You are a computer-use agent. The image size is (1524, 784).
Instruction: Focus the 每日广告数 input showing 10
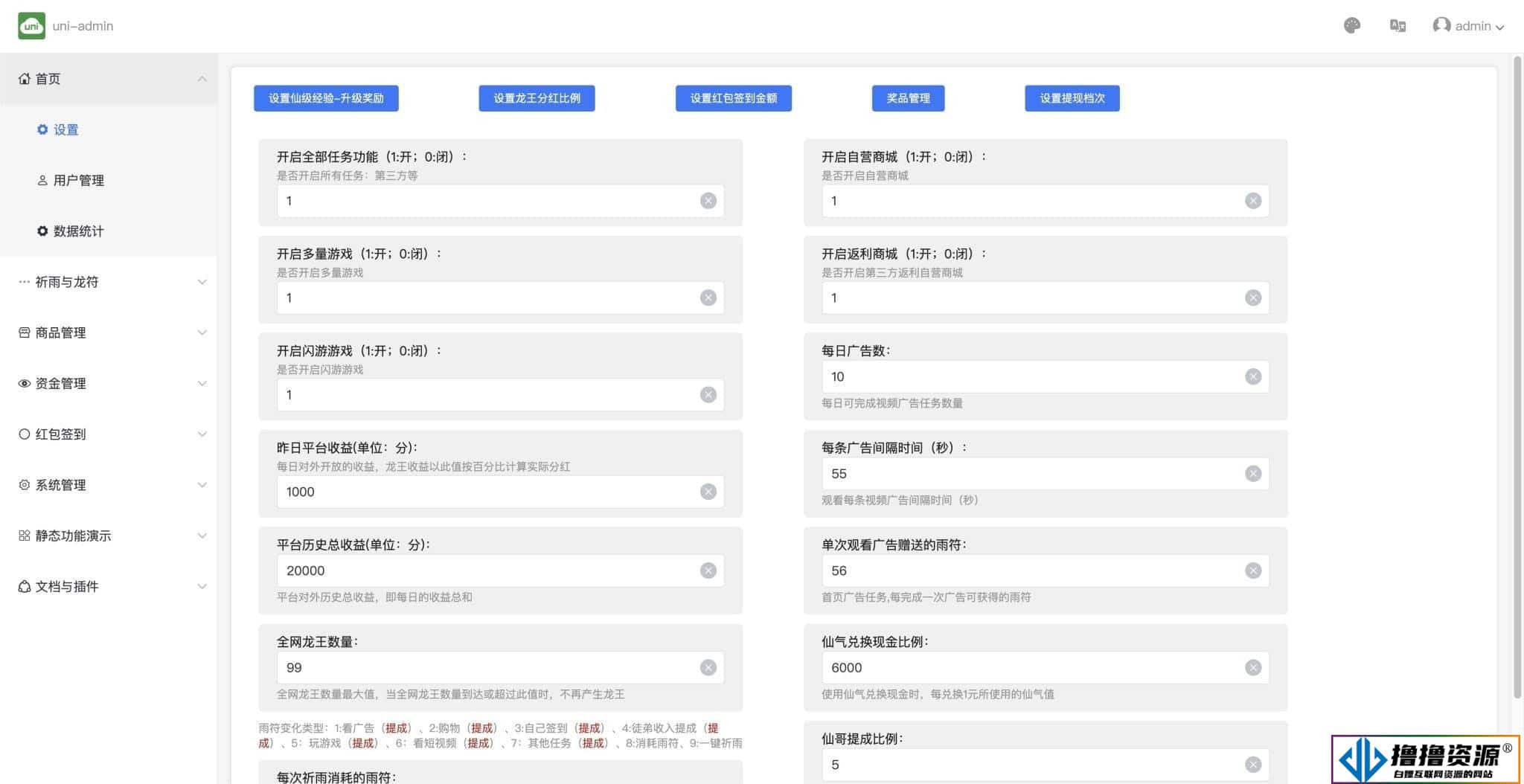(1046, 376)
